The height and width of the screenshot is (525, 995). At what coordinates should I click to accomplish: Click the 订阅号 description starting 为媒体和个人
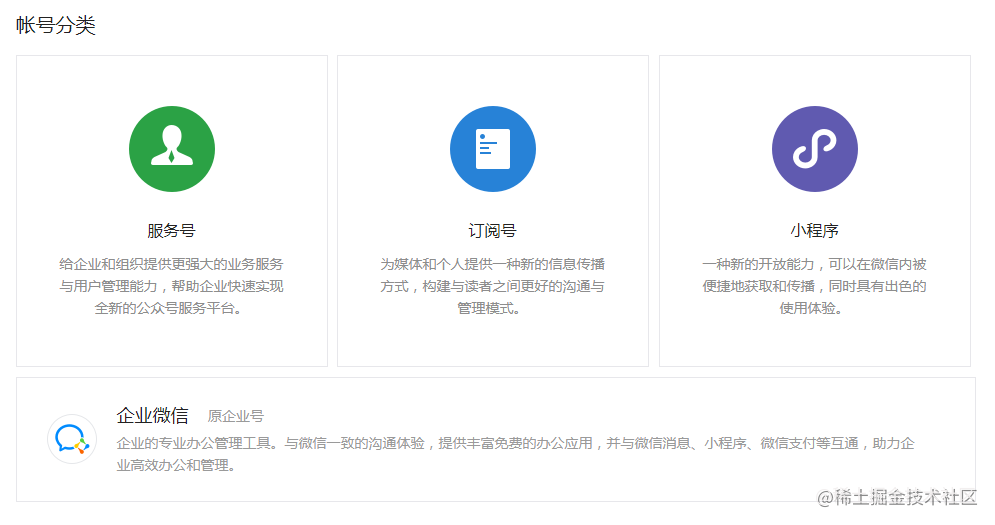[492, 286]
